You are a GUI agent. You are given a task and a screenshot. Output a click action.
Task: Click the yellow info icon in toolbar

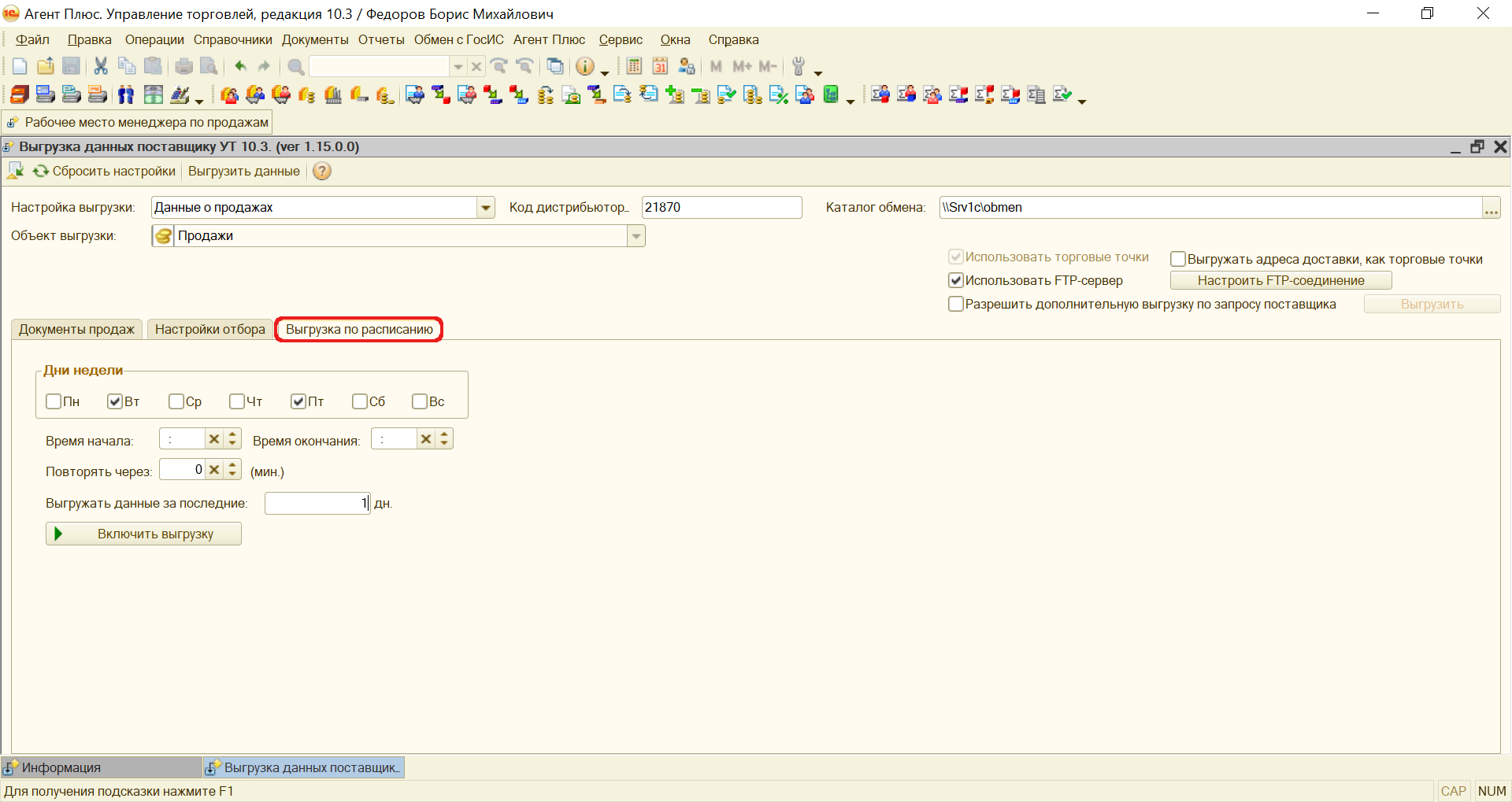pyautogui.click(x=584, y=67)
